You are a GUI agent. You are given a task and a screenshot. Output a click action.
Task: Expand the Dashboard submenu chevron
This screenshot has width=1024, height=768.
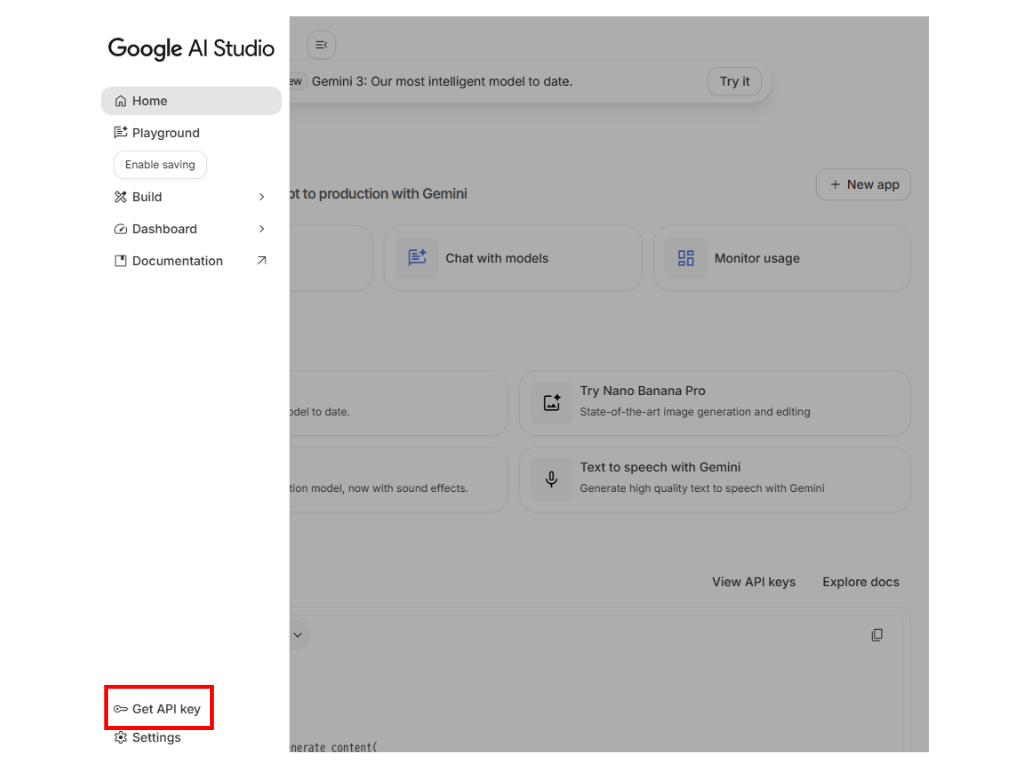point(262,229)
